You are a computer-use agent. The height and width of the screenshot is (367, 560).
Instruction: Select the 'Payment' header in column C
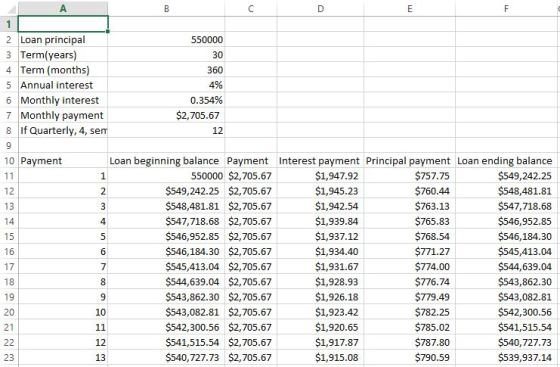click(251, 161)
